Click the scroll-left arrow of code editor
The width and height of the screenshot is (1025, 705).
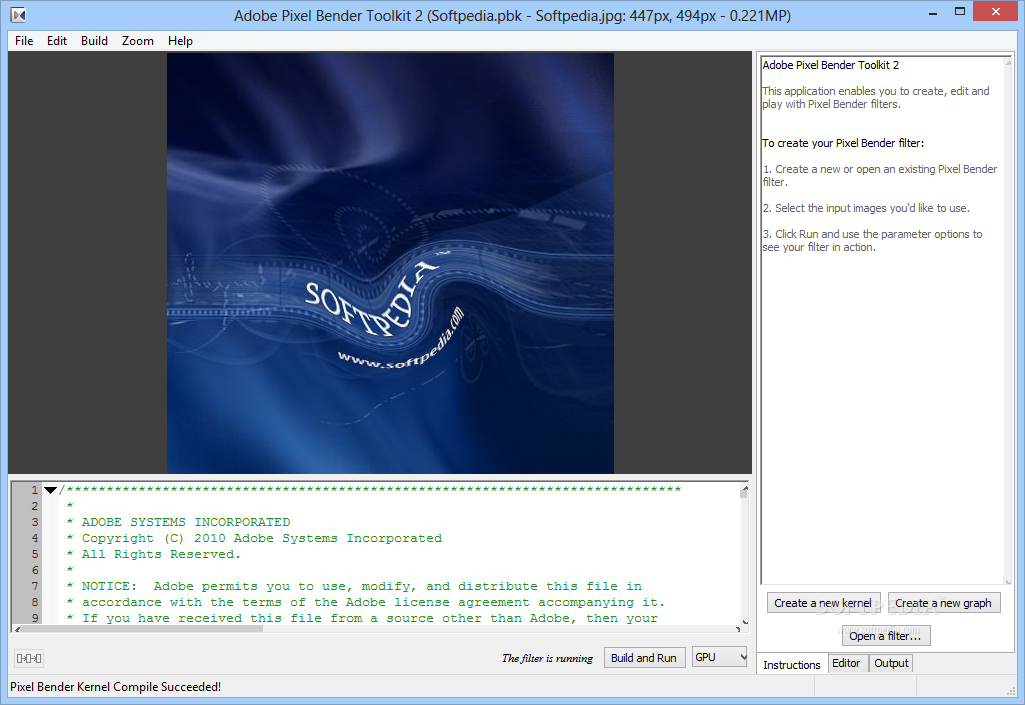point(17,629)
